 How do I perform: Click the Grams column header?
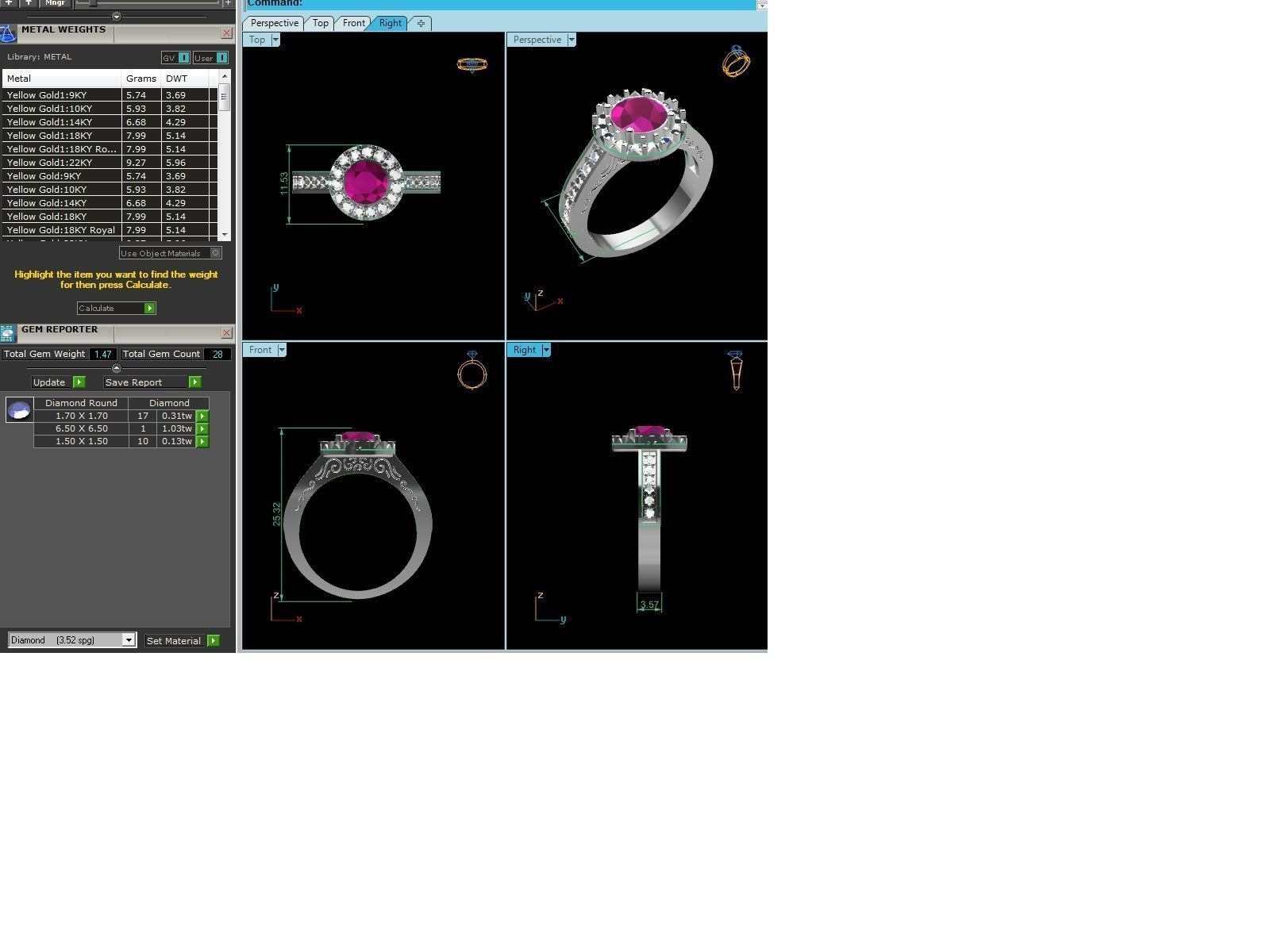click(141, 79)
